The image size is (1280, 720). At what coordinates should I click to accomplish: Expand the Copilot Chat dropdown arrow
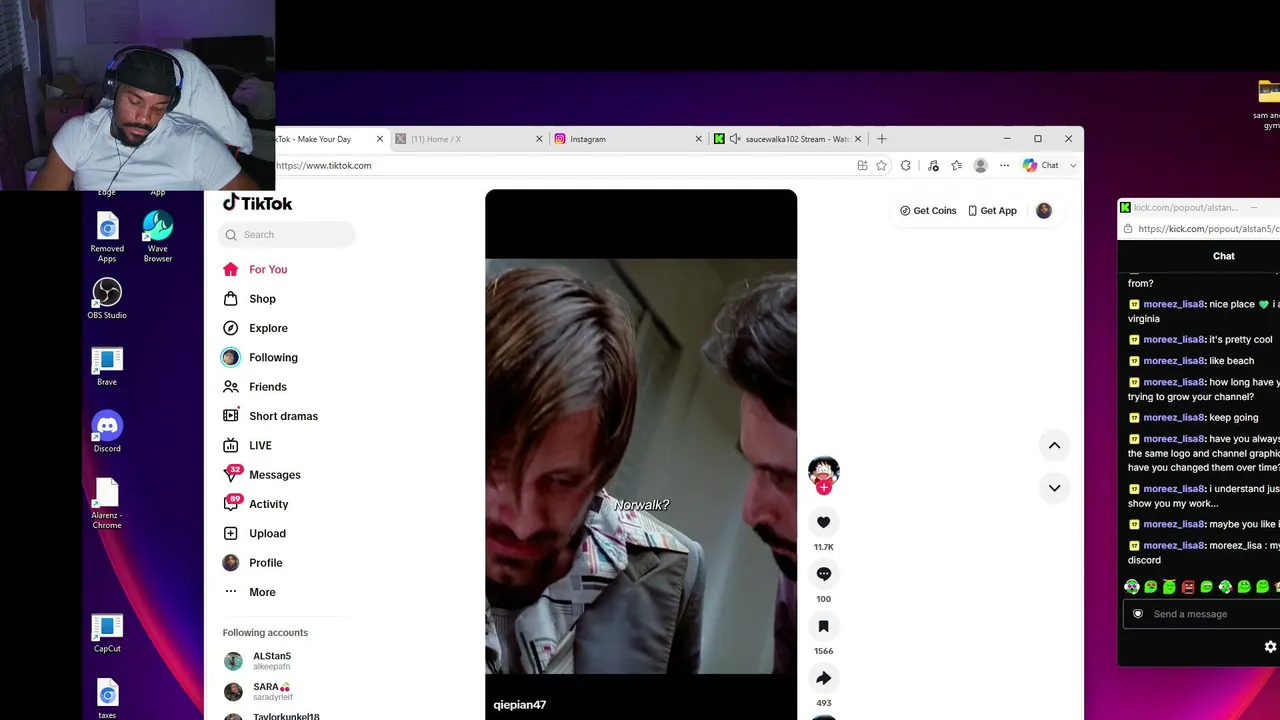(1073, 166)
